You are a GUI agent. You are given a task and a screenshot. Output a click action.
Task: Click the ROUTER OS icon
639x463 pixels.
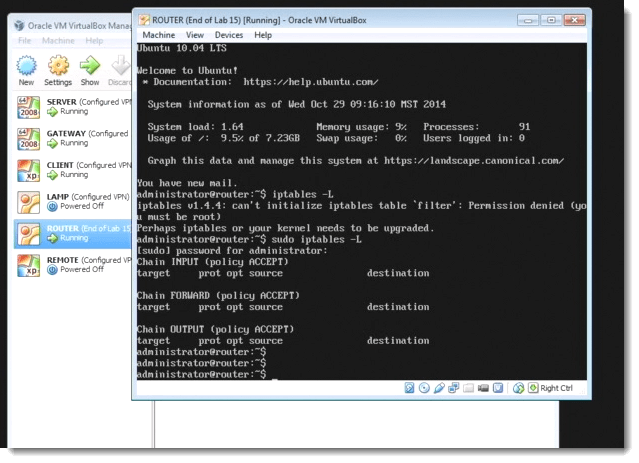[29, 234]
